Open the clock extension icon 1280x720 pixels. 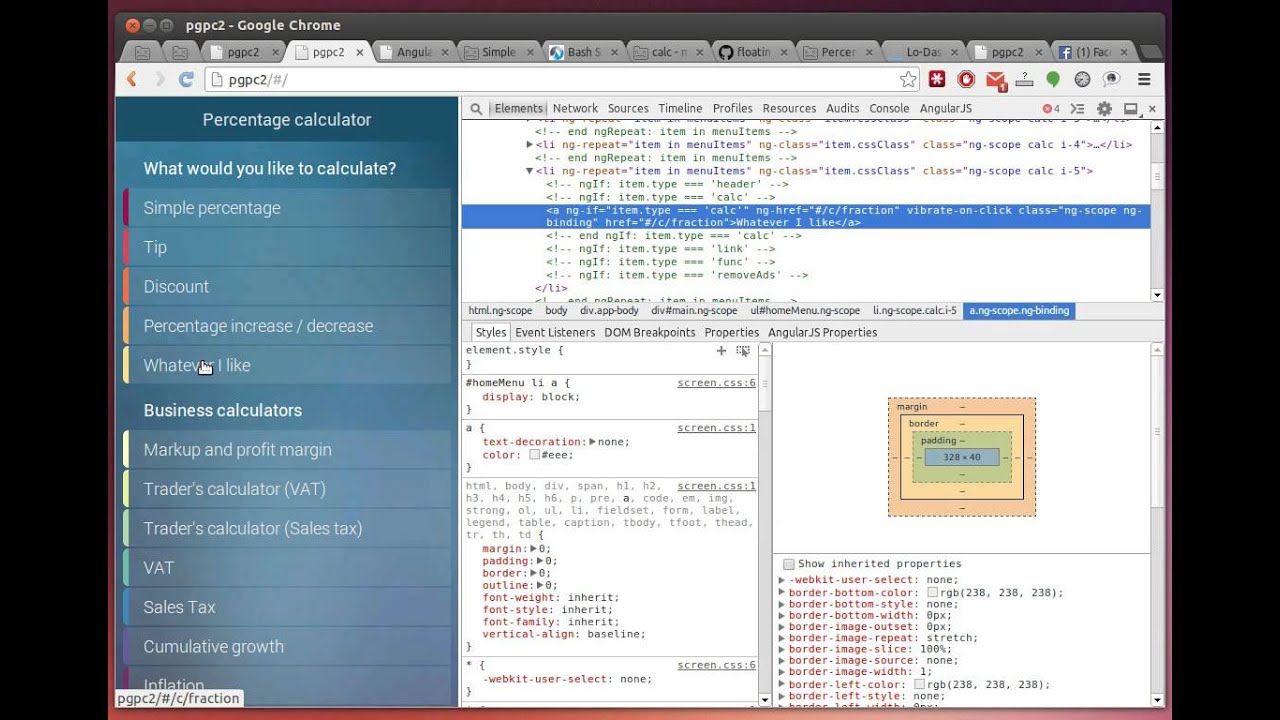[1082, 80]
